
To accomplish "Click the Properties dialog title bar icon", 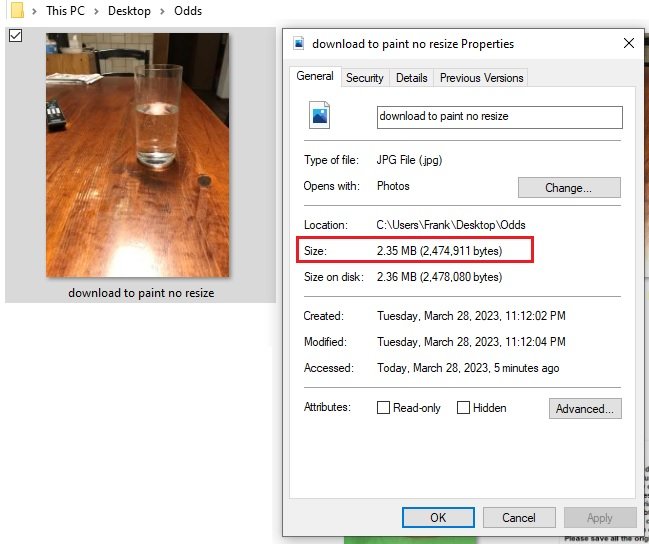I will (x=299, y=44).
